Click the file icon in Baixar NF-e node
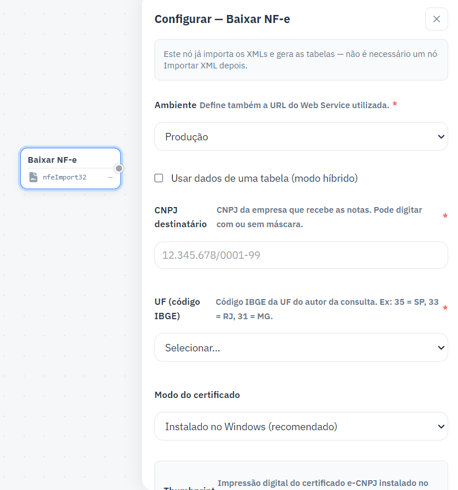The height and width of the screenshot is (490, 458). [33, 177]
